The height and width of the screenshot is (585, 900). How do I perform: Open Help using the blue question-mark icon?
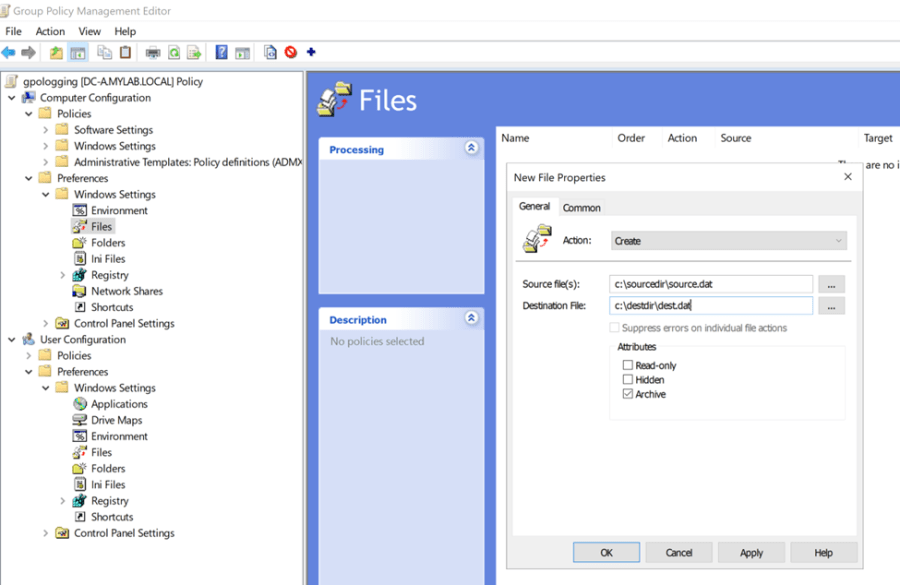[x=221, y=52]
